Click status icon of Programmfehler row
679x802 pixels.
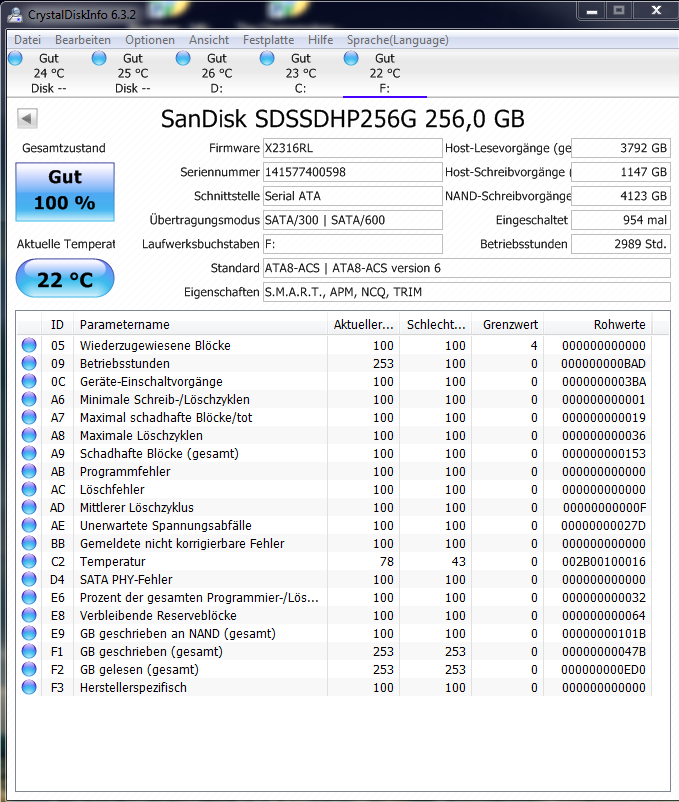pos(29,471)
